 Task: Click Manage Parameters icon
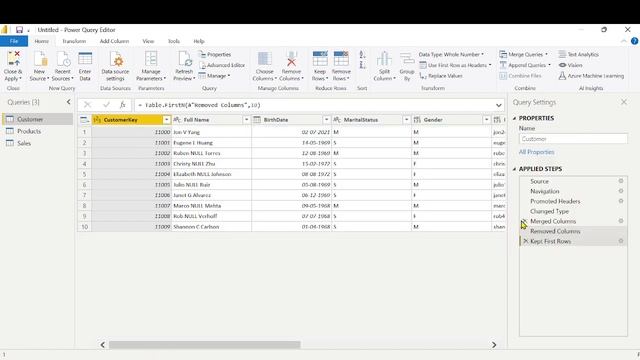coord(151,59)
